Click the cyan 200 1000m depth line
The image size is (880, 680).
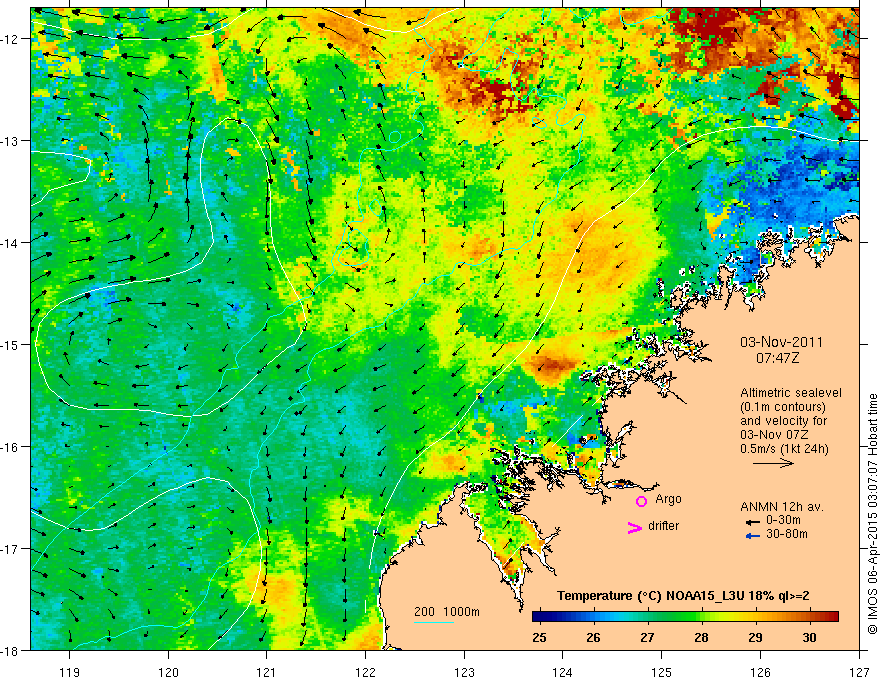point(434,622)
